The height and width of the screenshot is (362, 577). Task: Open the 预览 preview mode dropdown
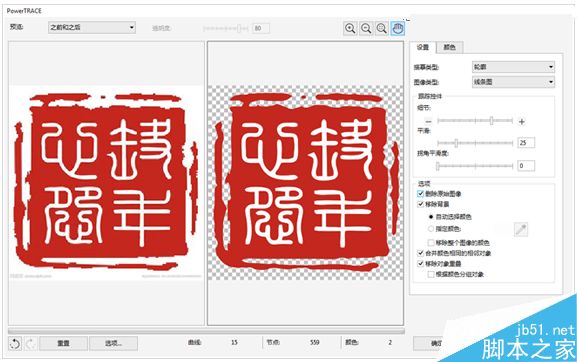pyautogui.click(x=92, y=28)
